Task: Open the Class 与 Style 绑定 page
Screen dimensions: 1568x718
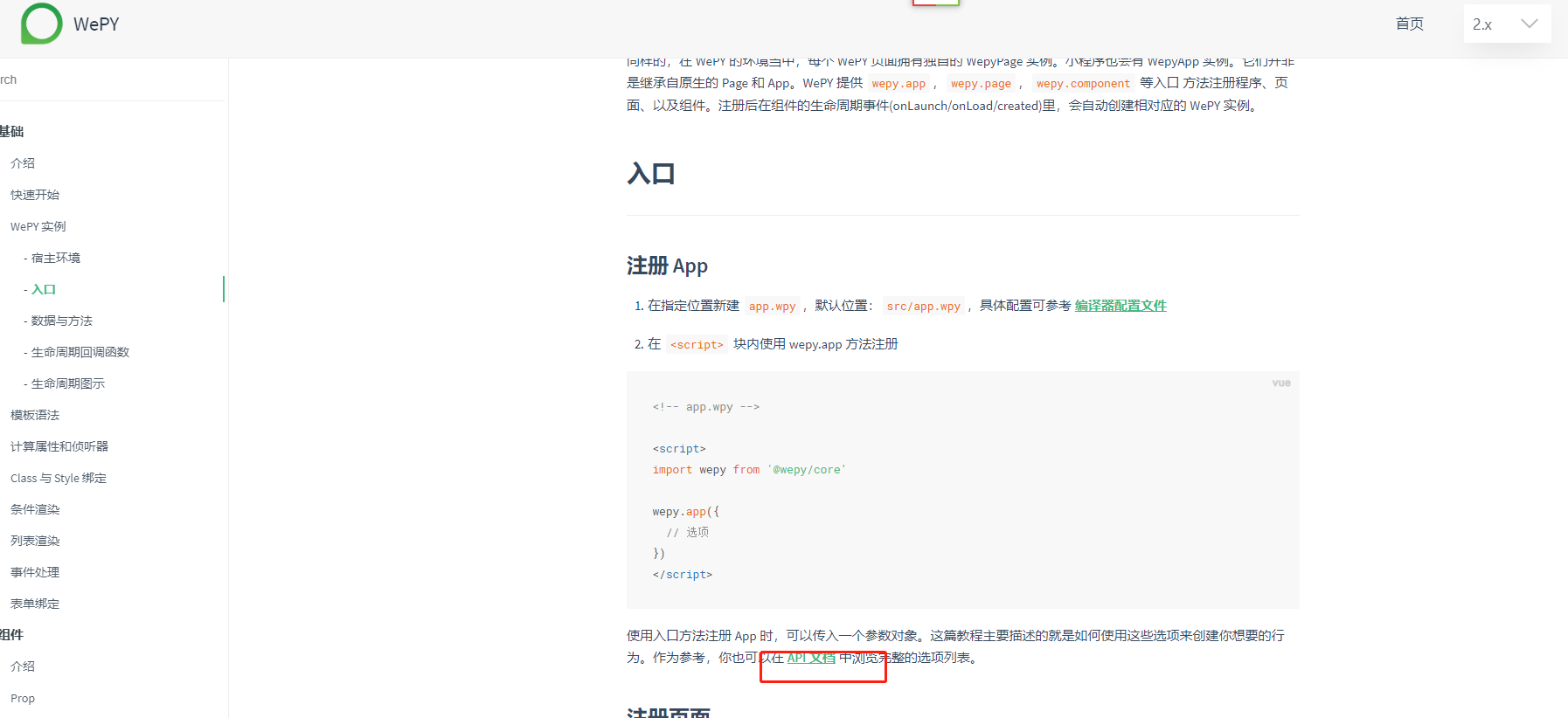Action: 59,478
